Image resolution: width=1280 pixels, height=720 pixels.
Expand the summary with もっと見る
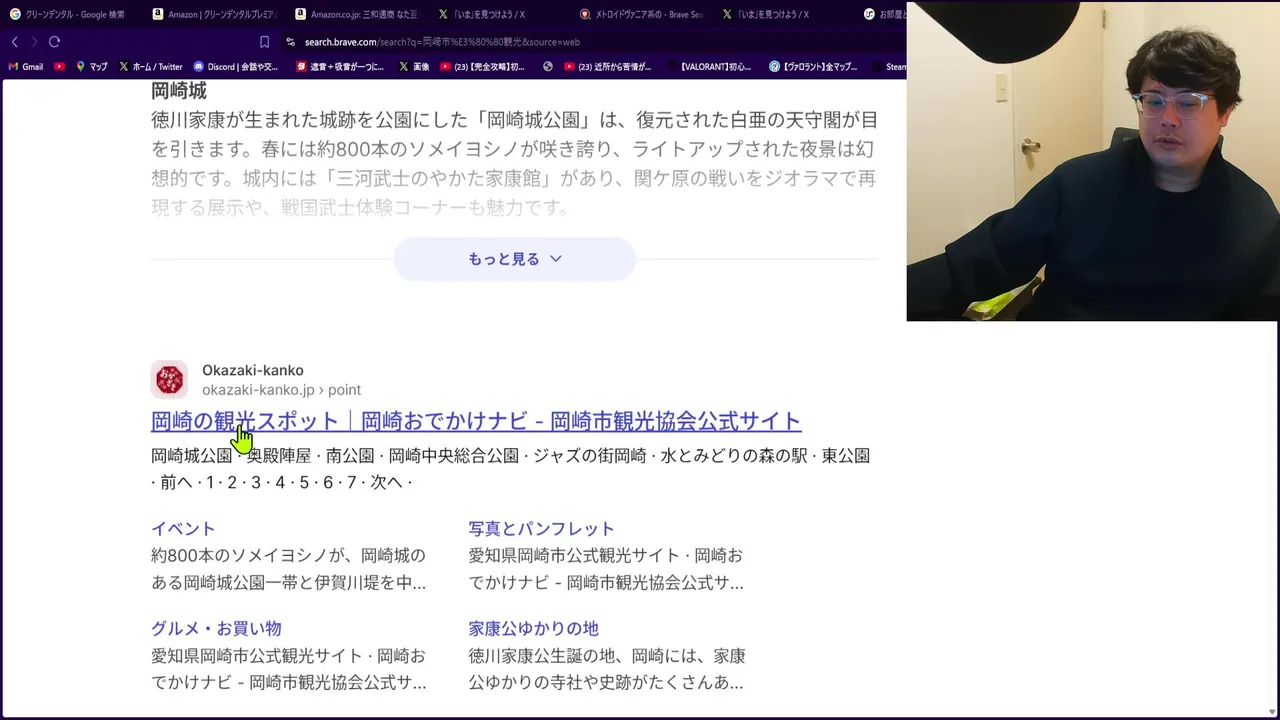coord(514,259)
